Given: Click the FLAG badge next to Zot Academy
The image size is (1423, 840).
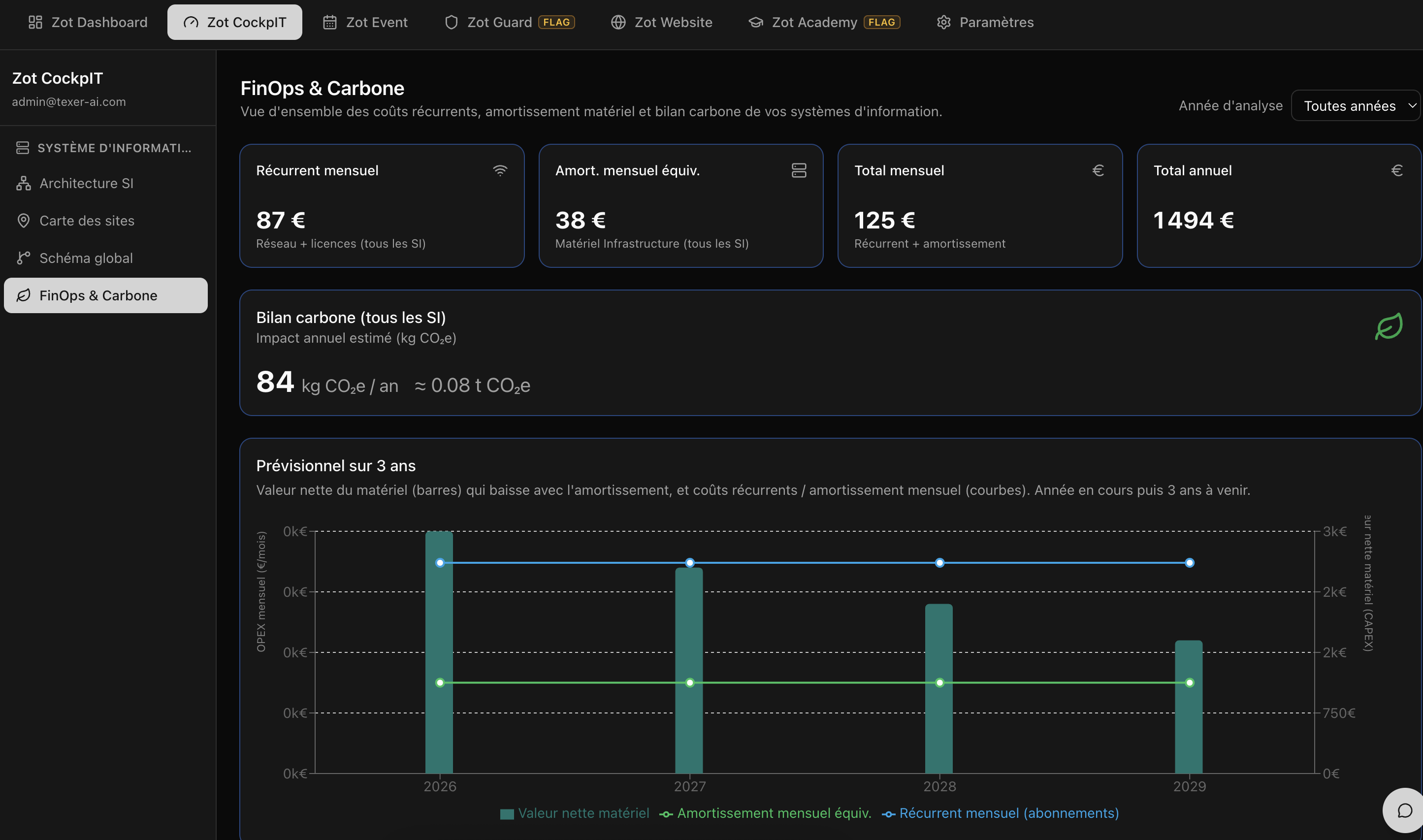Looking at the screenshot, I should 882,22.
